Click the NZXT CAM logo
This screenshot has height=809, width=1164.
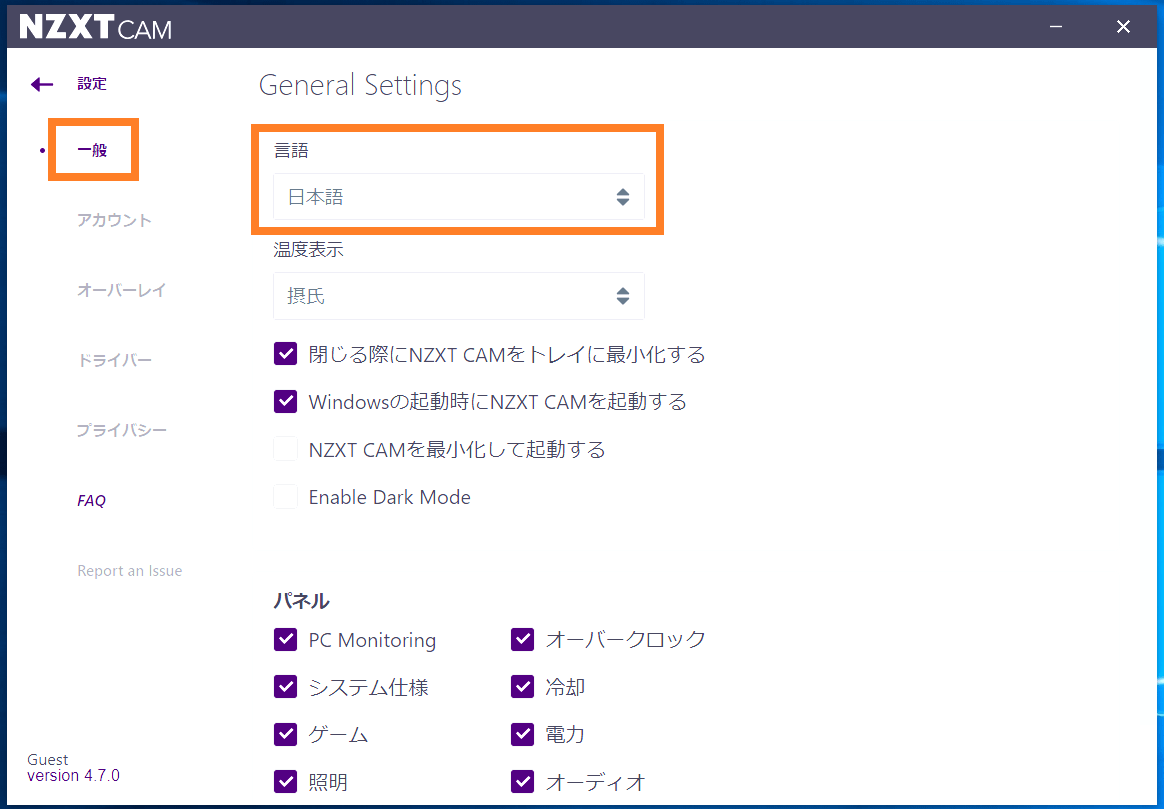tap(96, 28)
